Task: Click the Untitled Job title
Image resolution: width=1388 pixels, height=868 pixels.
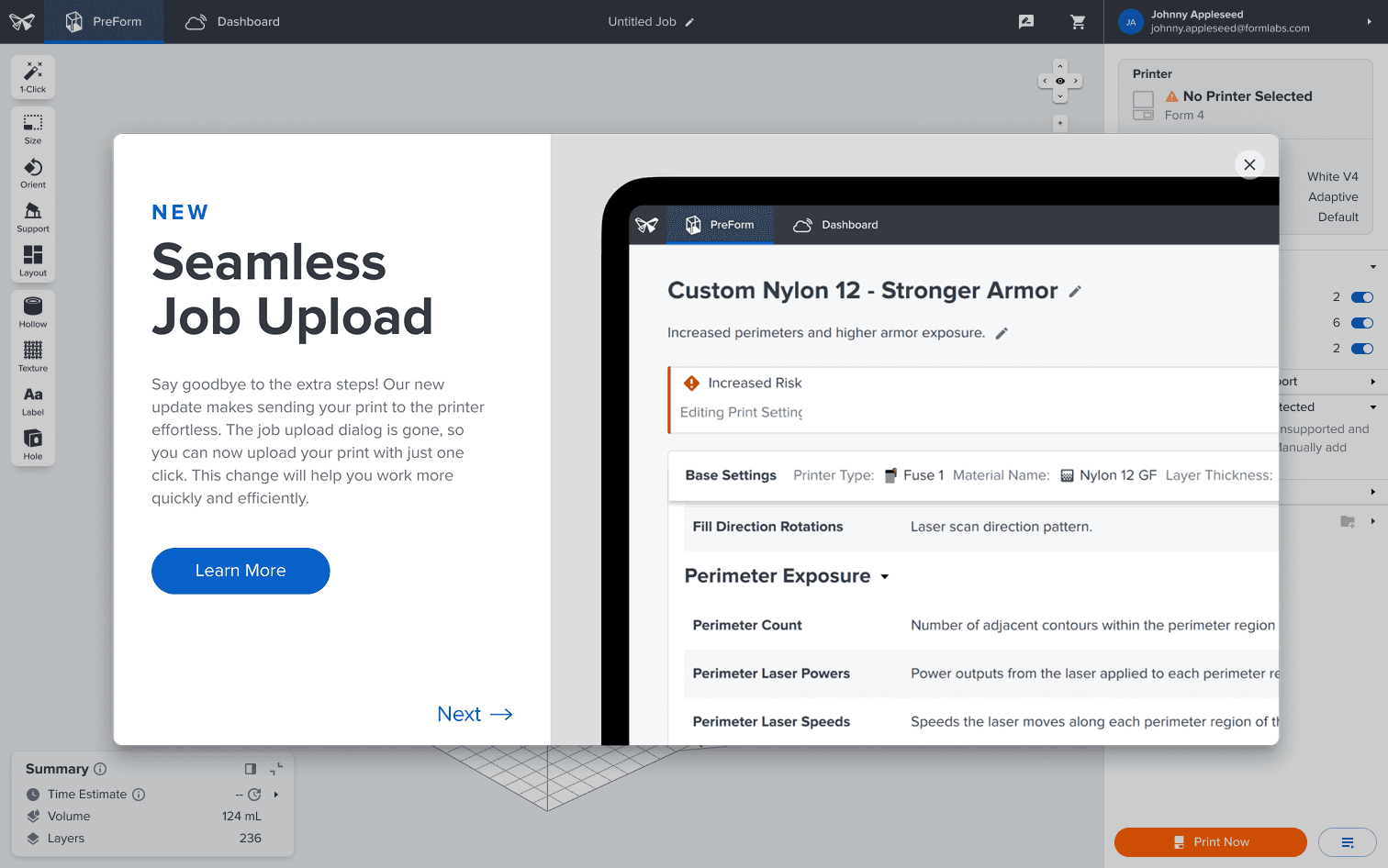Action: click(642, 22)
